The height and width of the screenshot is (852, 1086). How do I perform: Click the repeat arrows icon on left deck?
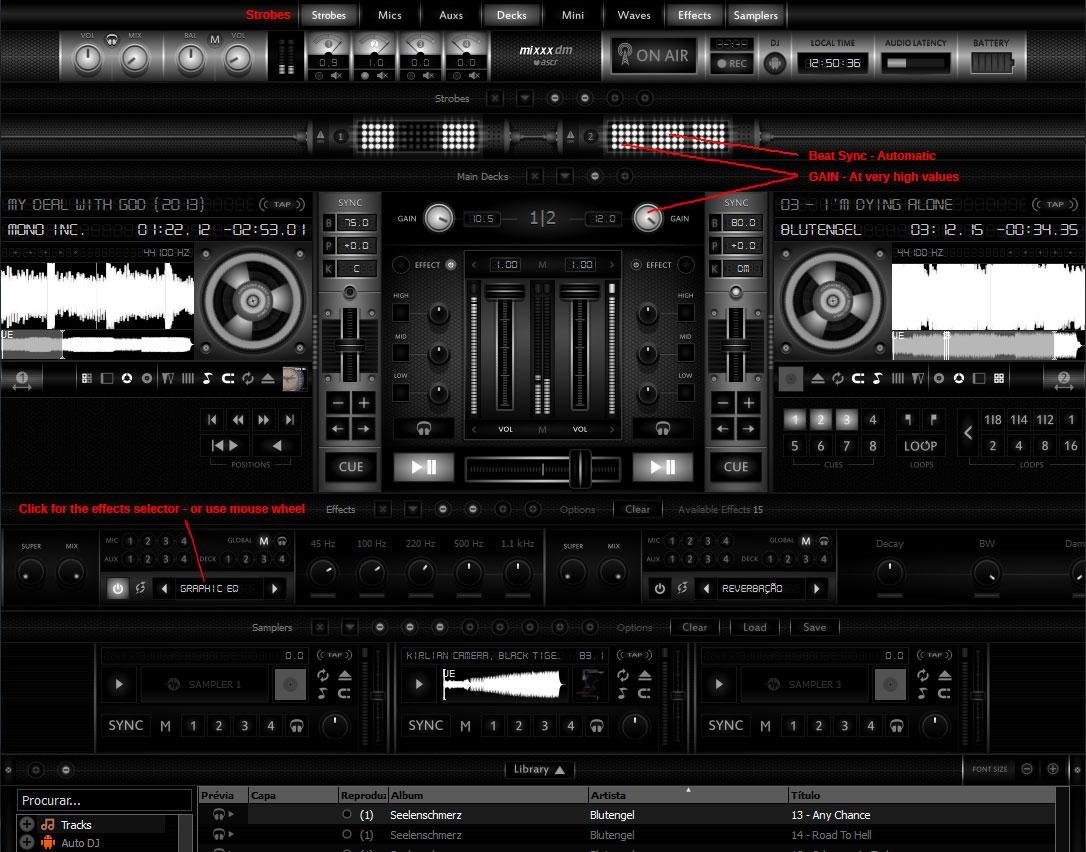[x=247, y=378]
